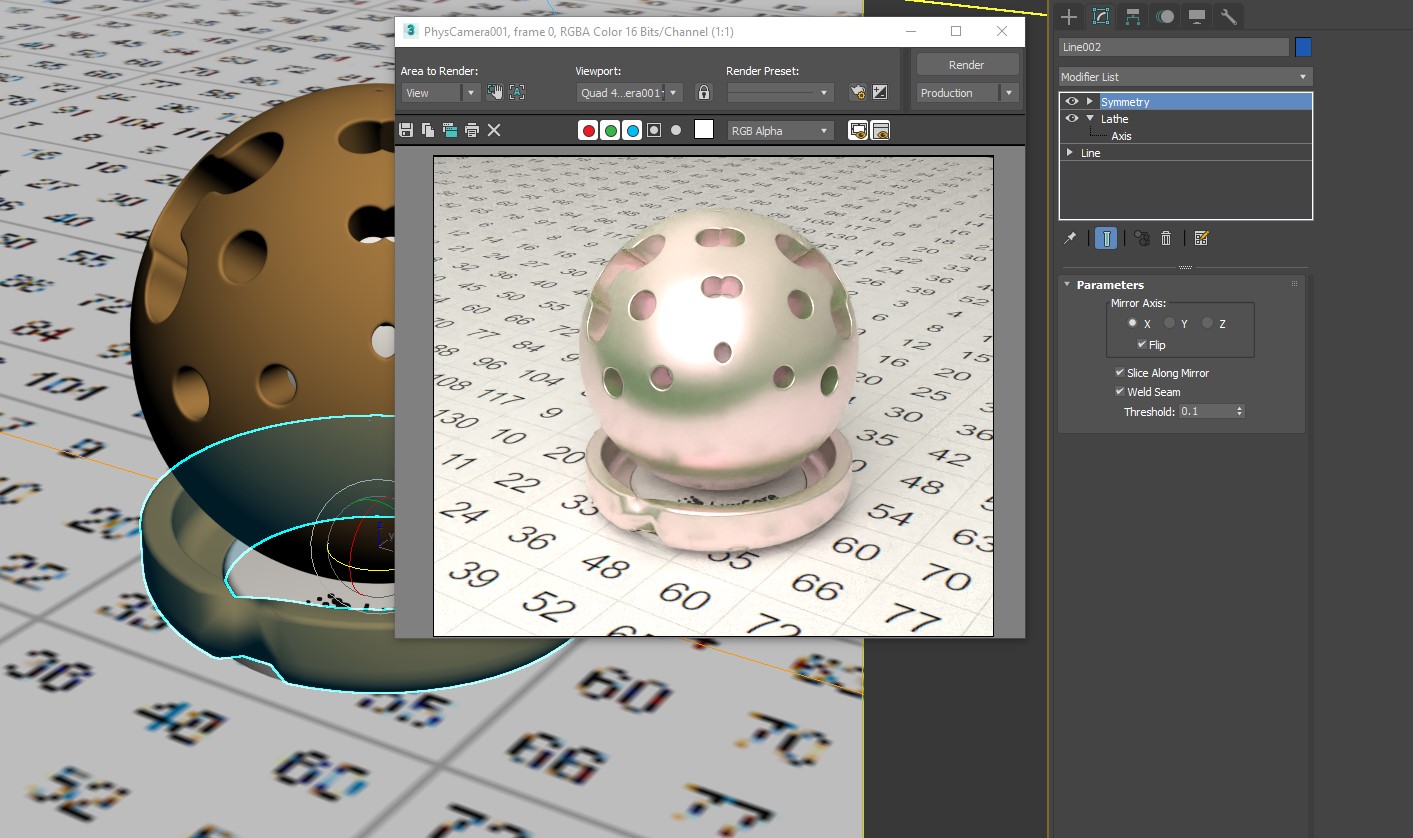Switch to the Hierarchy panel tab
This screenshot has width=1413, height=838.
[x=1132, y=16]
